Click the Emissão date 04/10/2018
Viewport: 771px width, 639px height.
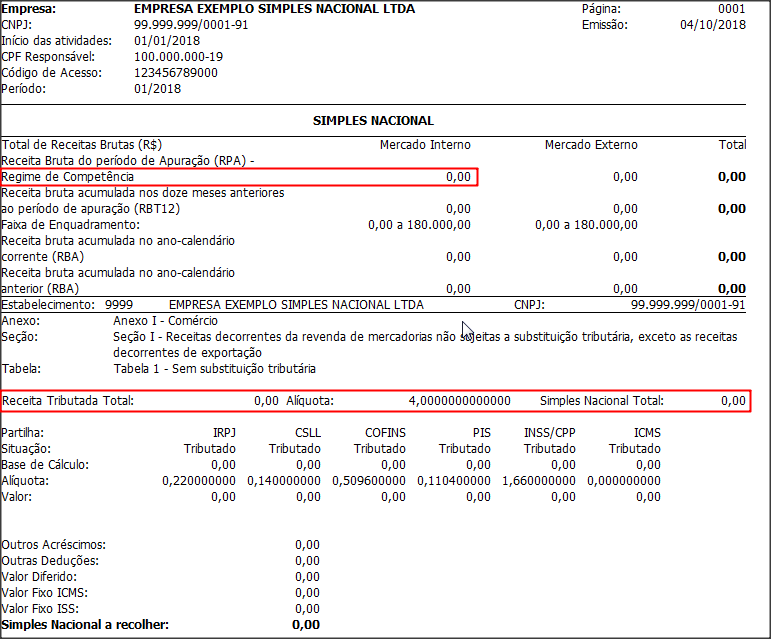click(x=713, y=25)
